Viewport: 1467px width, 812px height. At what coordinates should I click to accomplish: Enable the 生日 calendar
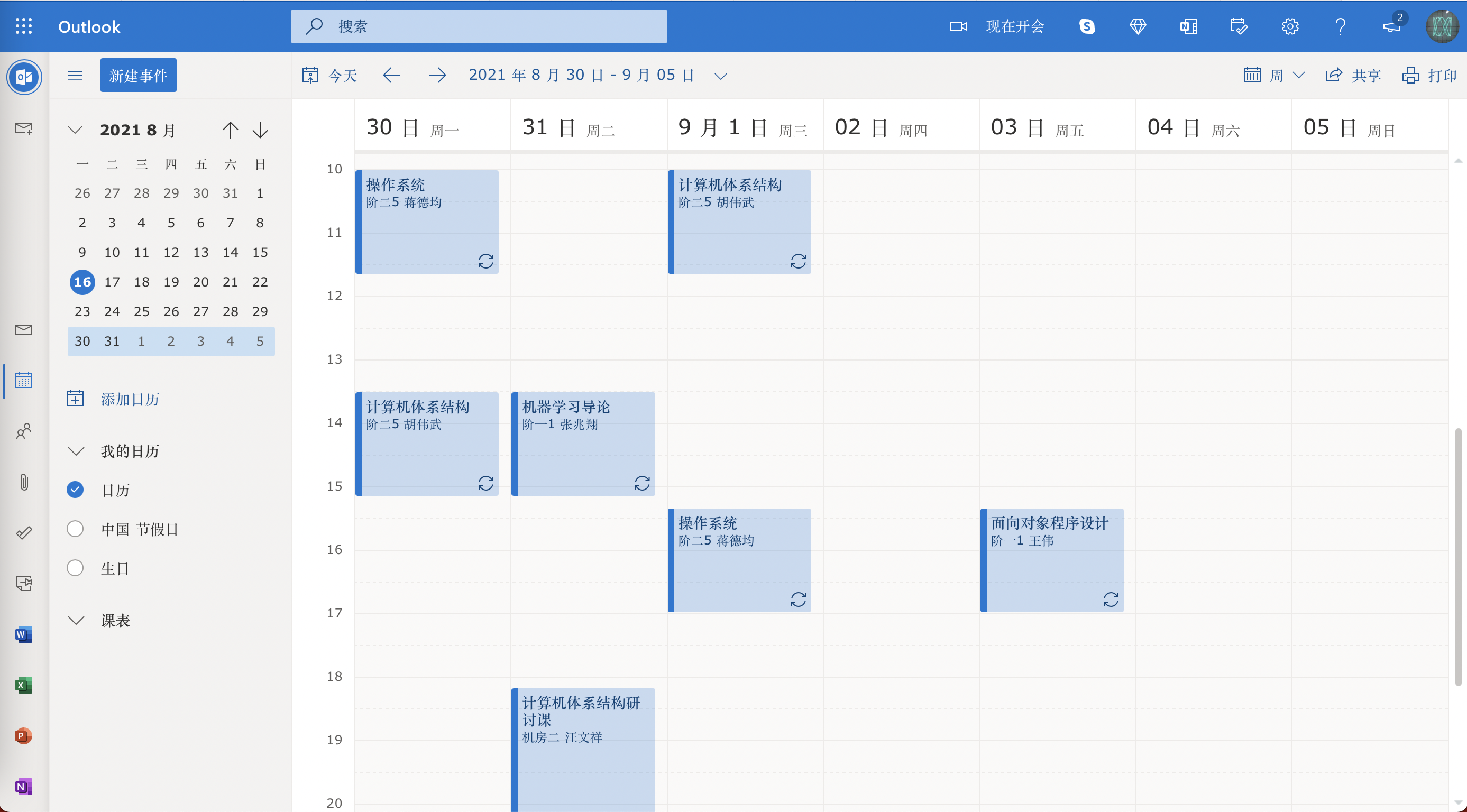point(75,568)
